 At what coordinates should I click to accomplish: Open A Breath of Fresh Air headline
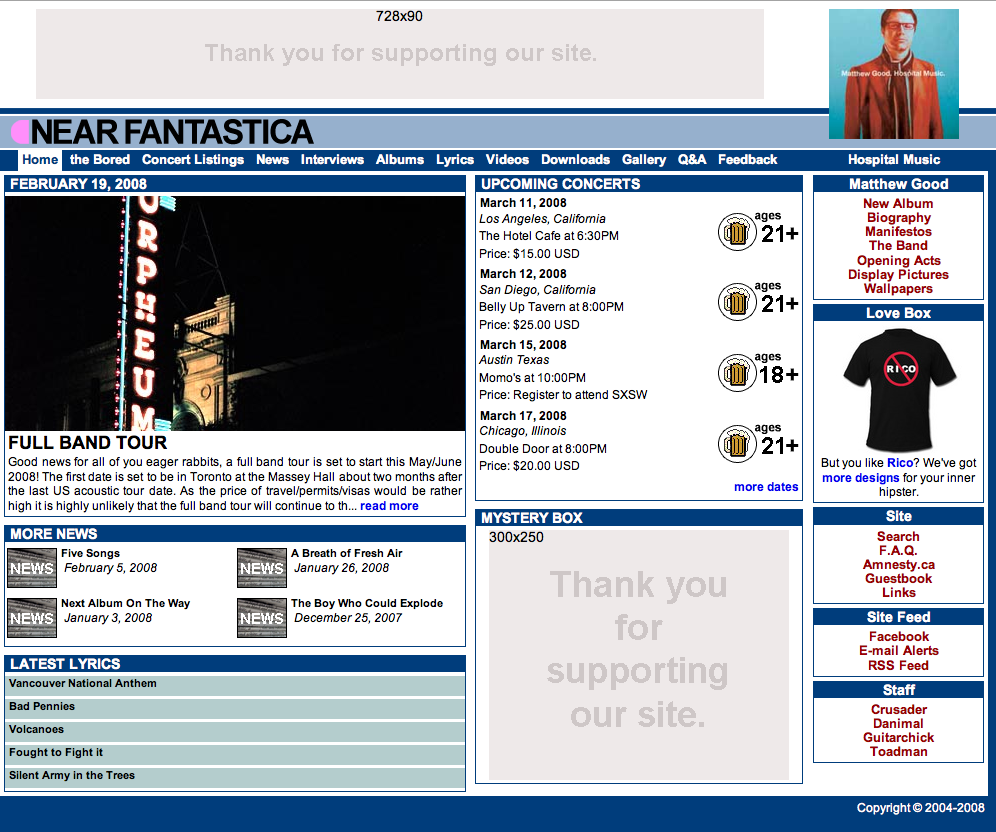pos(347,553)
